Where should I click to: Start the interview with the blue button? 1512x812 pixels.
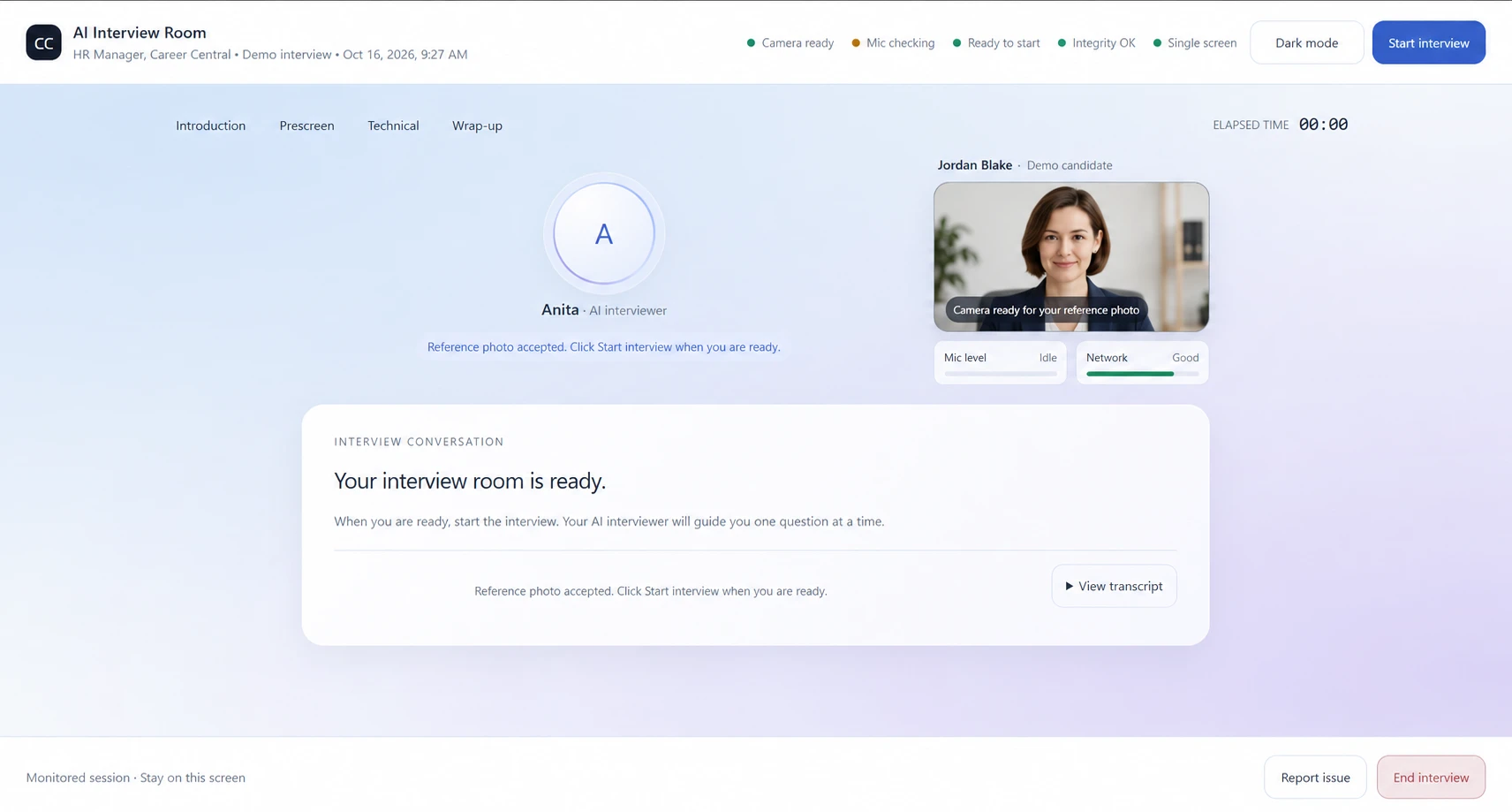tap(1428, 42)
